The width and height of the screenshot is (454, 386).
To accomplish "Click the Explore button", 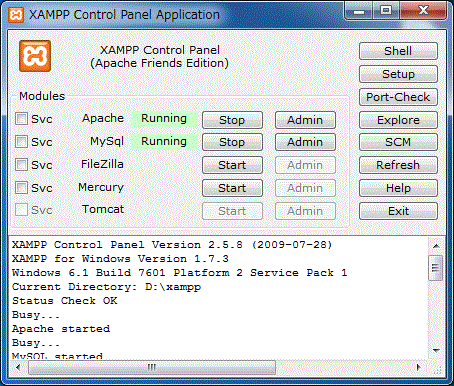I will [x=398, y=120].
